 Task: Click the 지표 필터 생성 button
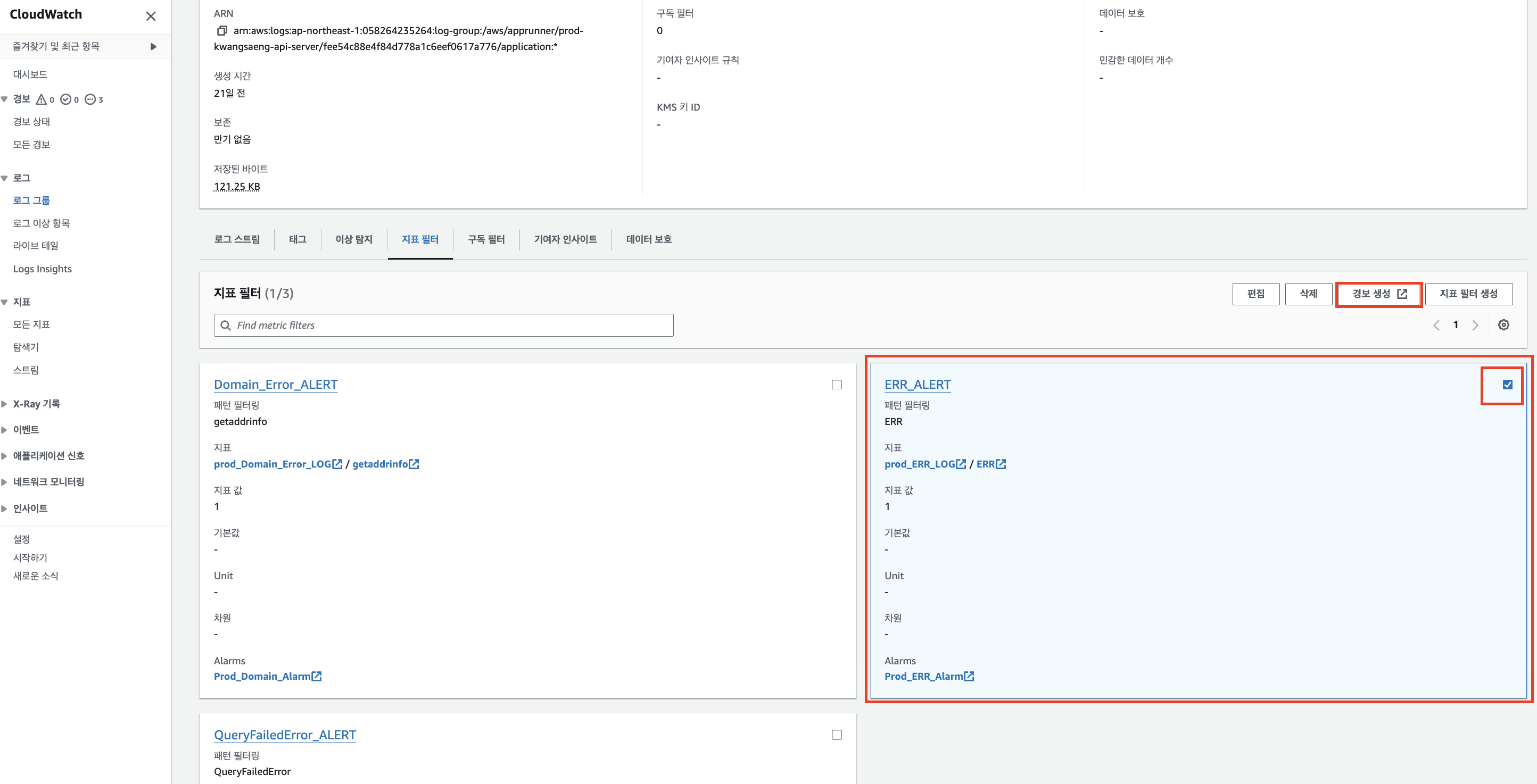[1469, 293]
